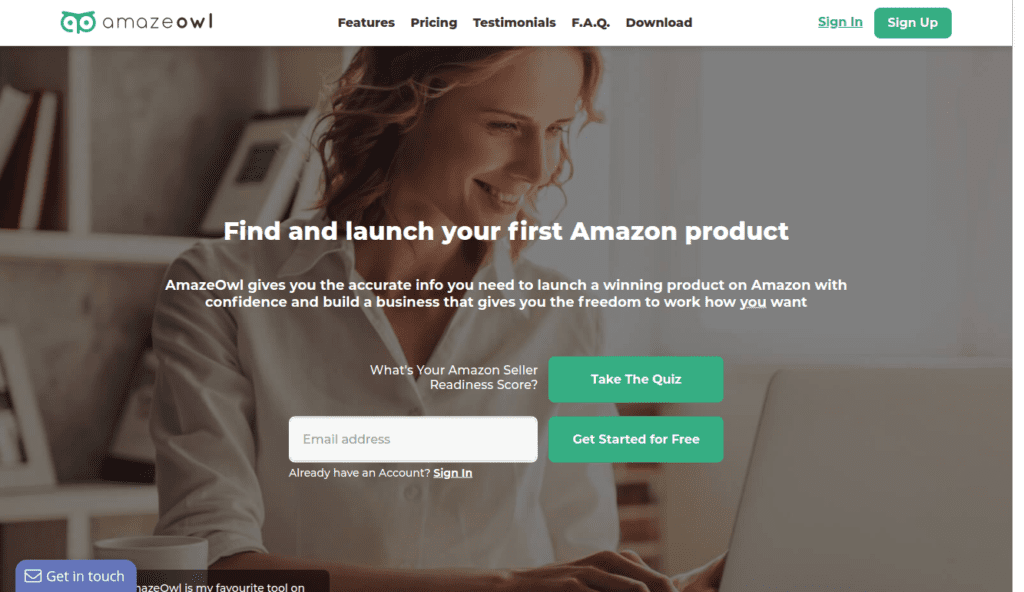
Task: Open the Download nav link
Action: 658,22
